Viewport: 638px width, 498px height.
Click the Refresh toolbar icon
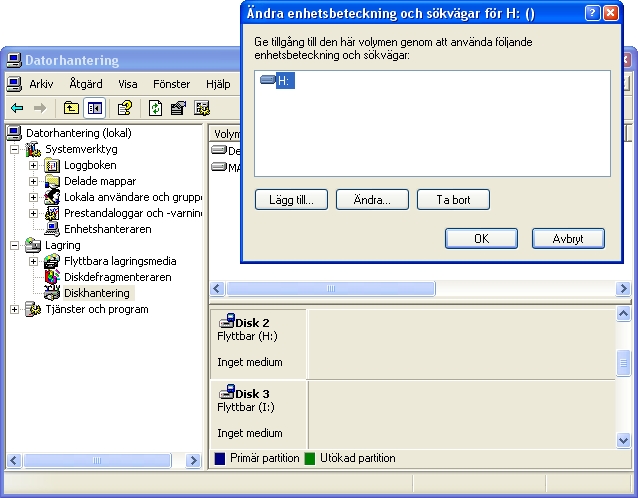point(155,108)
